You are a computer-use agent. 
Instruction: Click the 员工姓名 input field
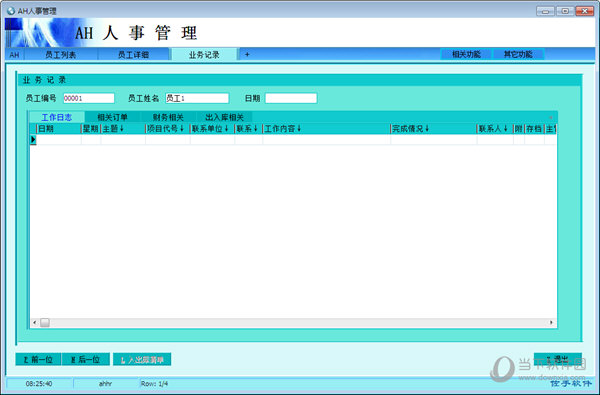[x=197, y=98]
